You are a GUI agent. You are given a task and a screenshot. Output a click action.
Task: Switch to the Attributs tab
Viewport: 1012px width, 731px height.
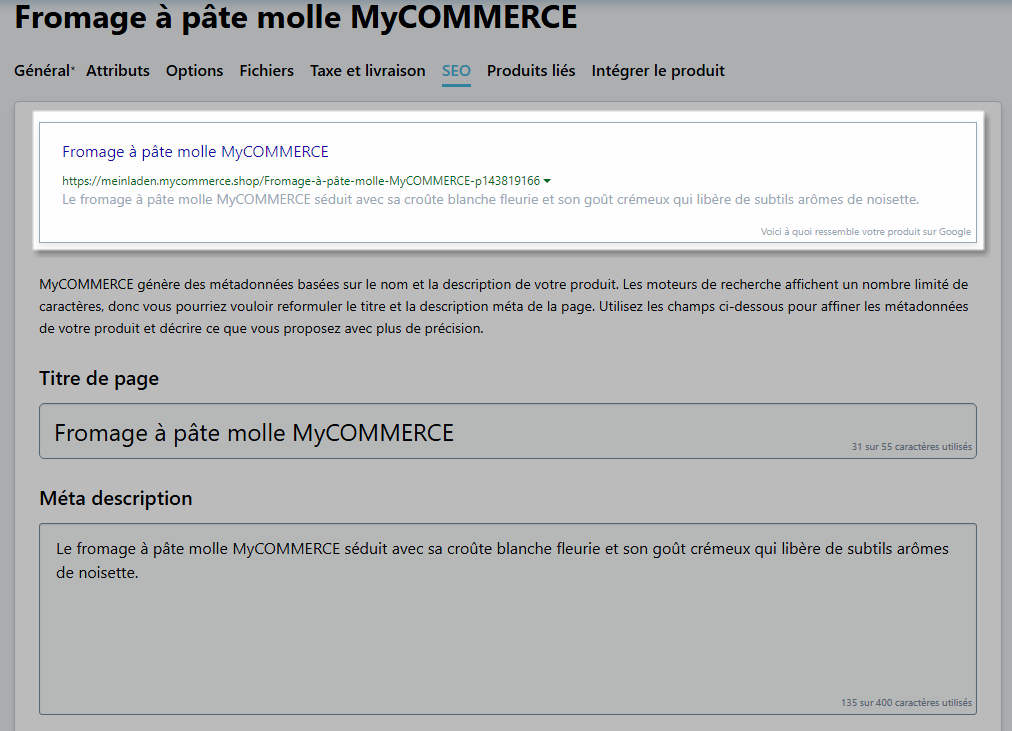coord(118,71)
